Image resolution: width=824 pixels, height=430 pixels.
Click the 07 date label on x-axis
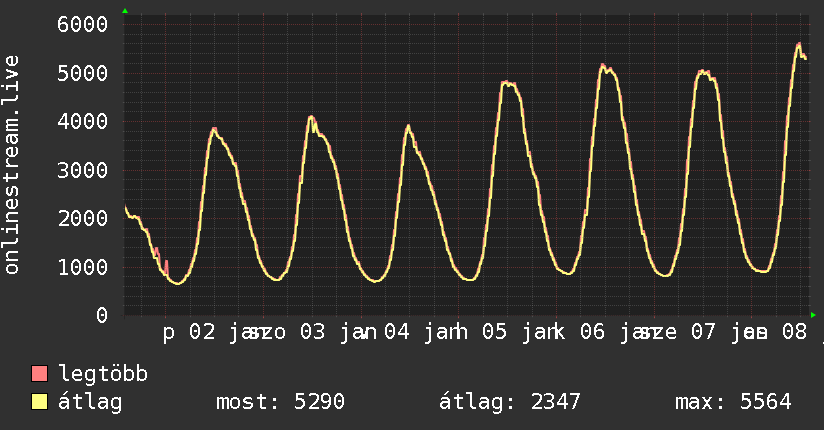coord(703,332)
